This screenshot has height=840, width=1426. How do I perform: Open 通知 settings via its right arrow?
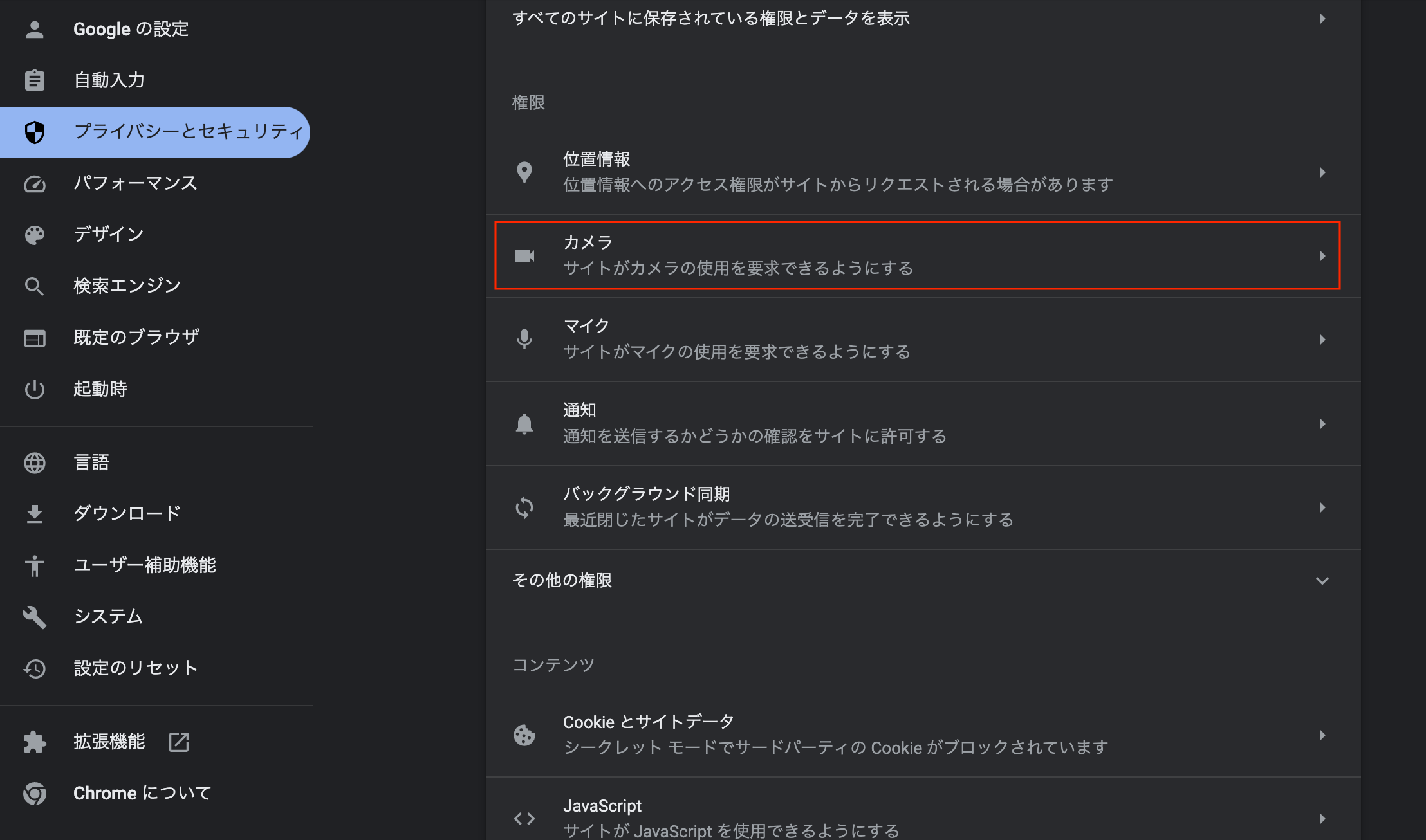(1322, 424)
